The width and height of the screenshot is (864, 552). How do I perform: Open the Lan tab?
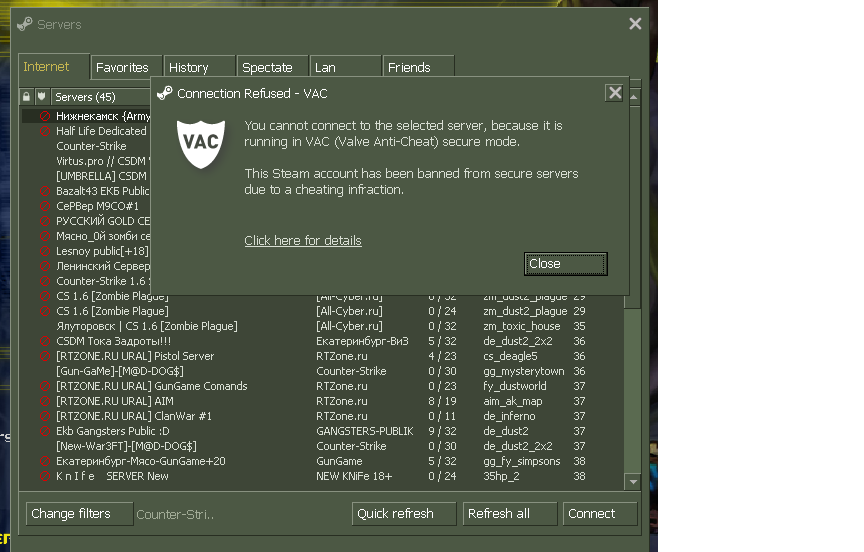click(345, 67)
